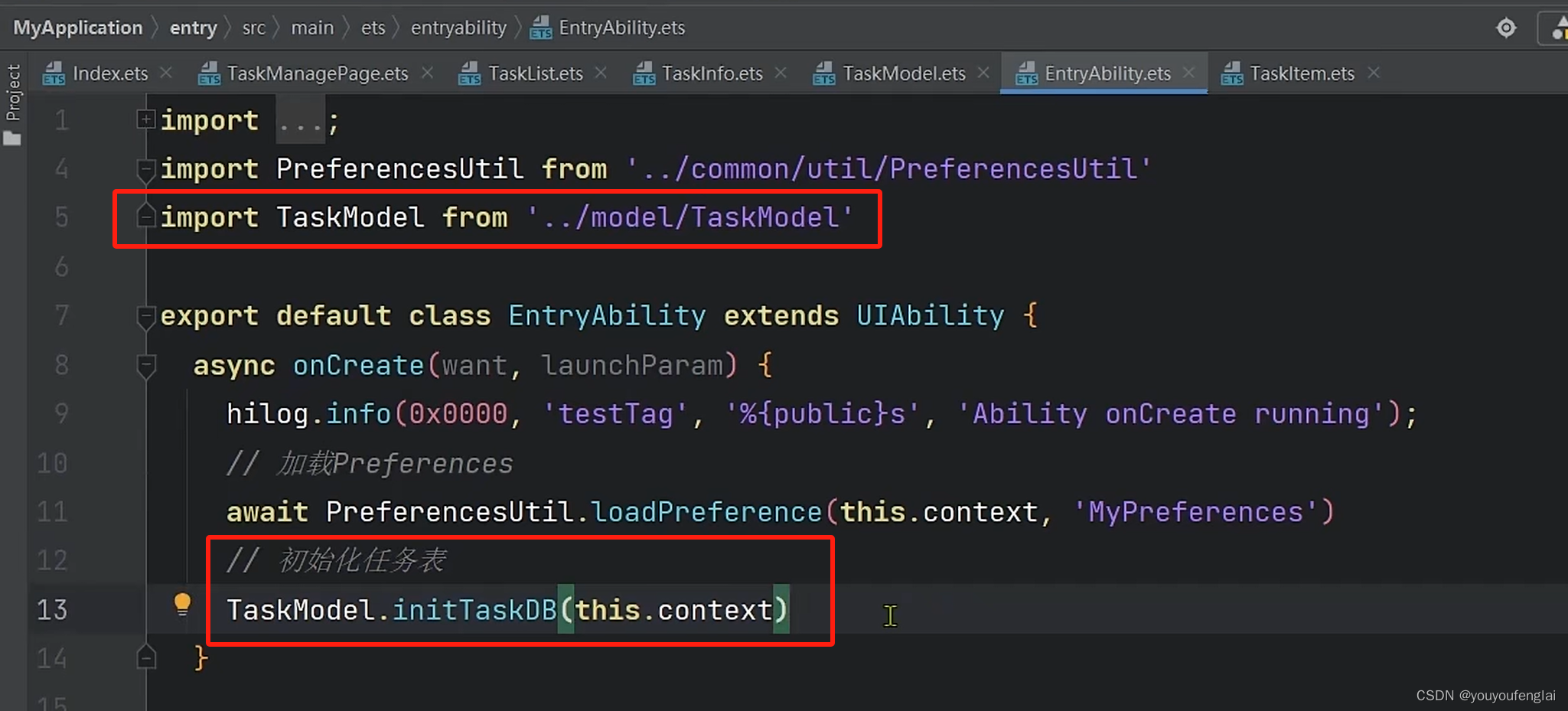This screenshot has height=711, width=1568.
Task: Expand the collapsed imports on line 1
Action: pyautogui.click(x=145, y=119)
